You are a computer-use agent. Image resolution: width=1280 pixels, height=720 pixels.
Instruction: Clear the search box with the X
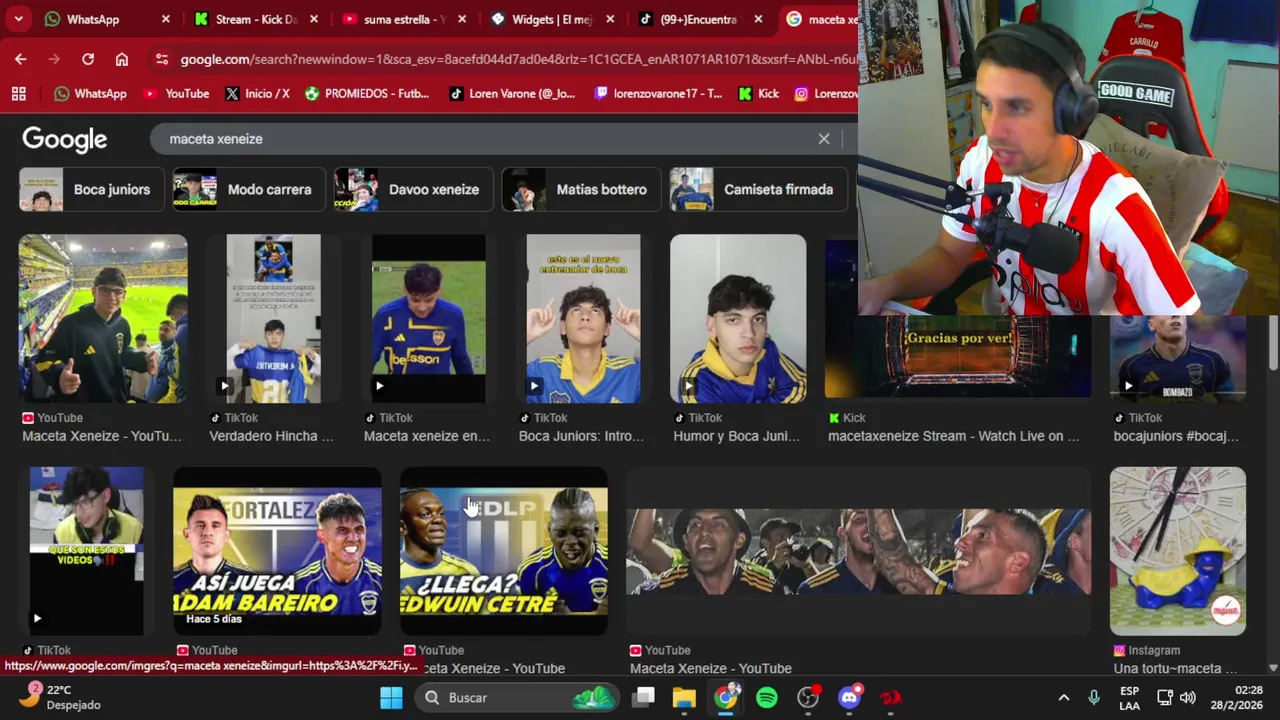coord(824,139)
